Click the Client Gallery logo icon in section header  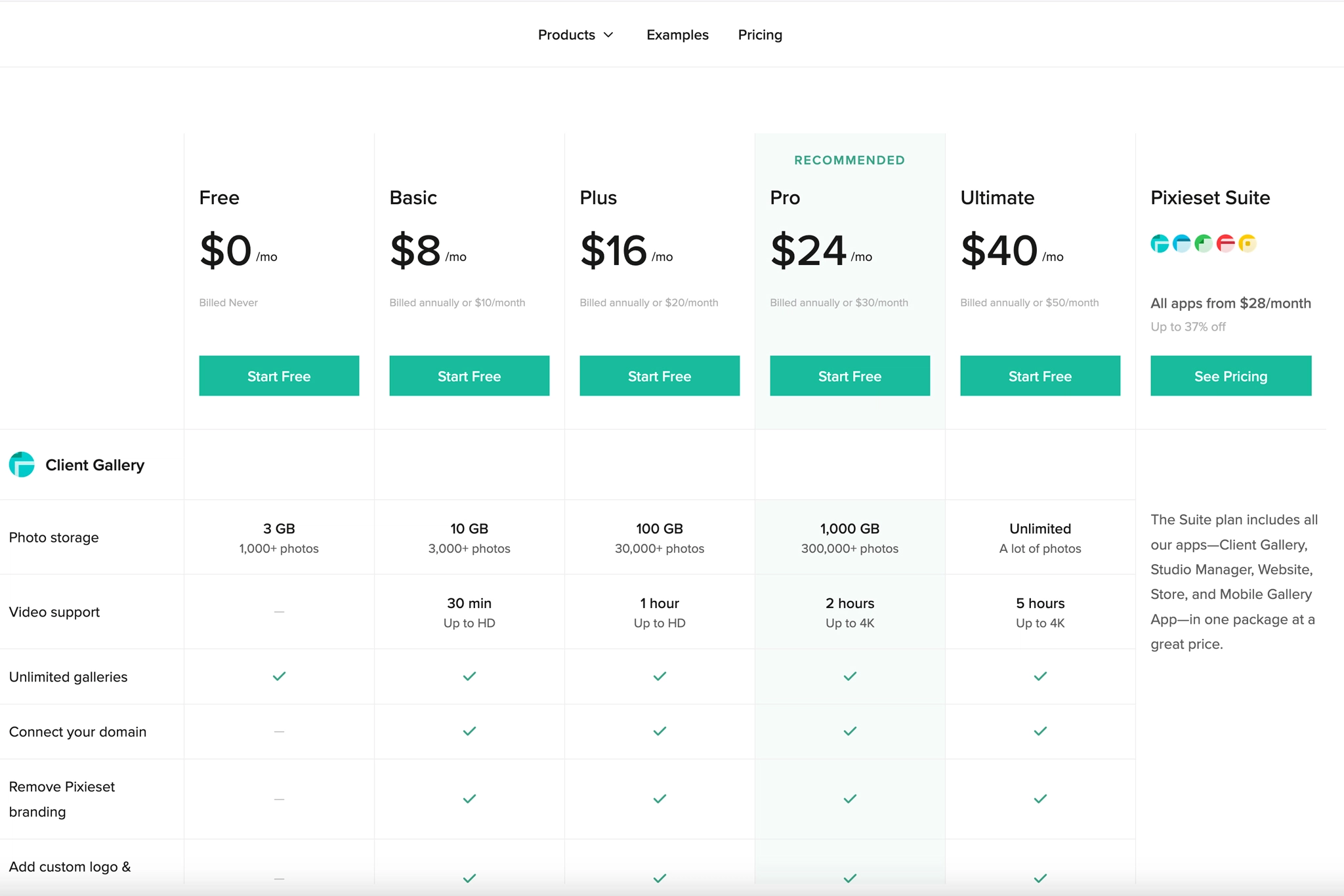click(22, 464)
